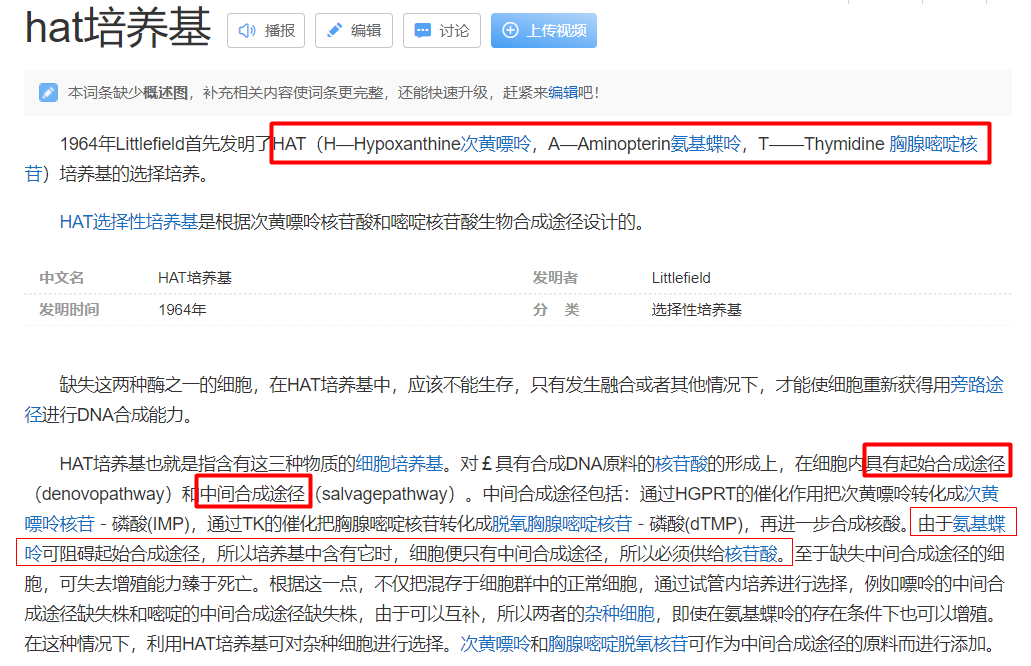Click the plus icon on 上传视频 button
The height and width of the screenshot is (666, 1031).
(x=512, y=29)
